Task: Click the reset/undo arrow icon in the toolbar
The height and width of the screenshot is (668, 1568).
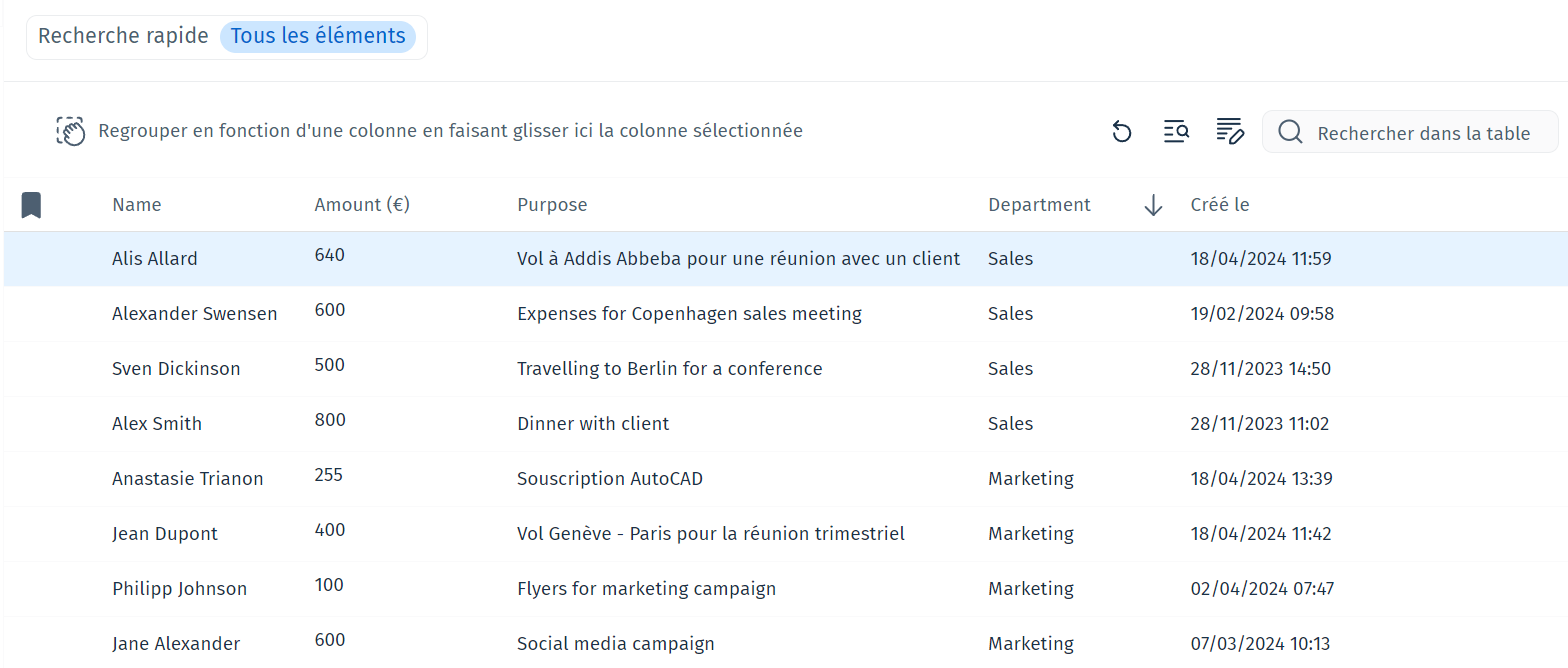Action: click(x=1122, y=132)
